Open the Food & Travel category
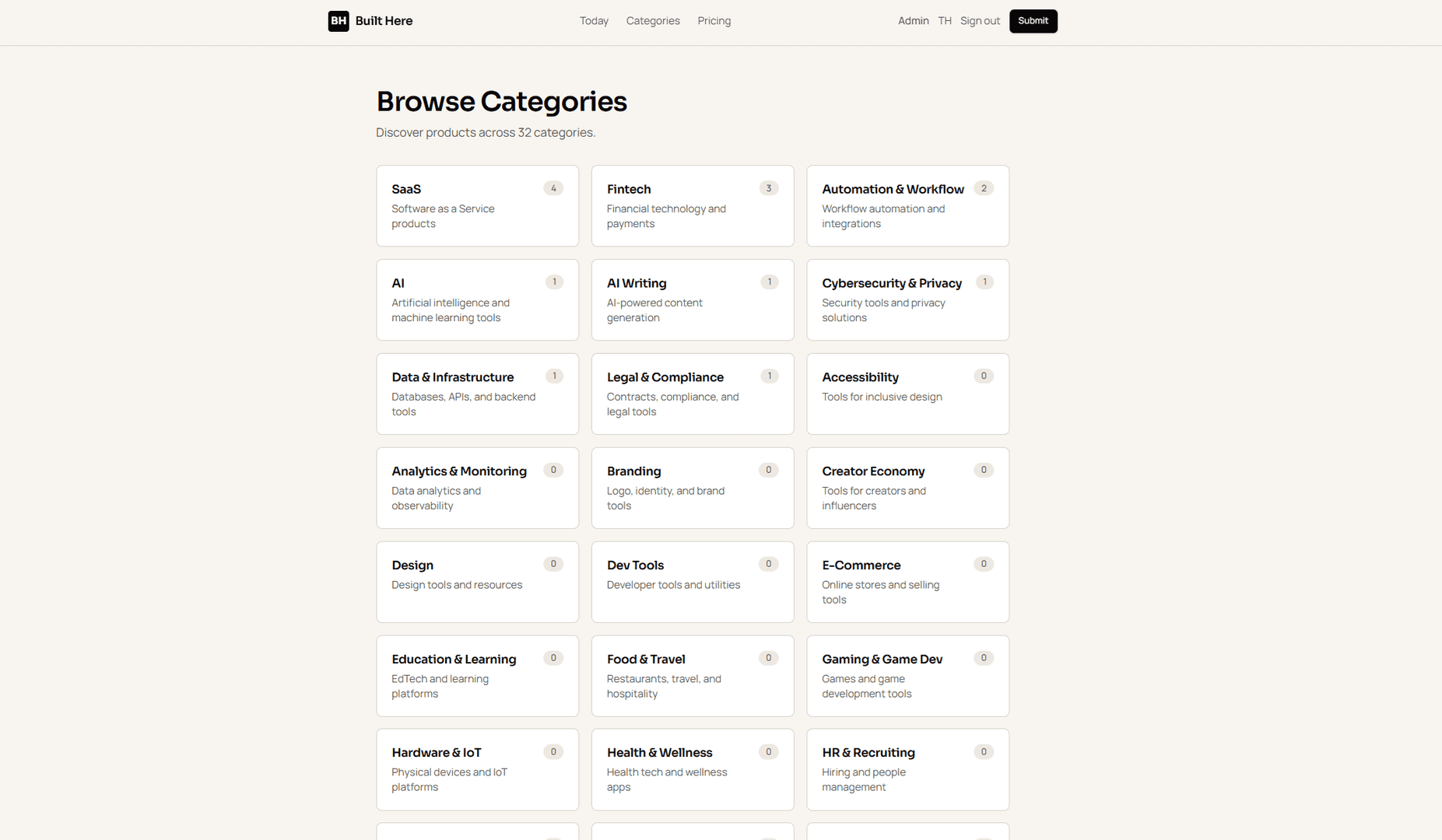Image resolution: width=1442 pixels, height=840 pixels. point(693,677)
